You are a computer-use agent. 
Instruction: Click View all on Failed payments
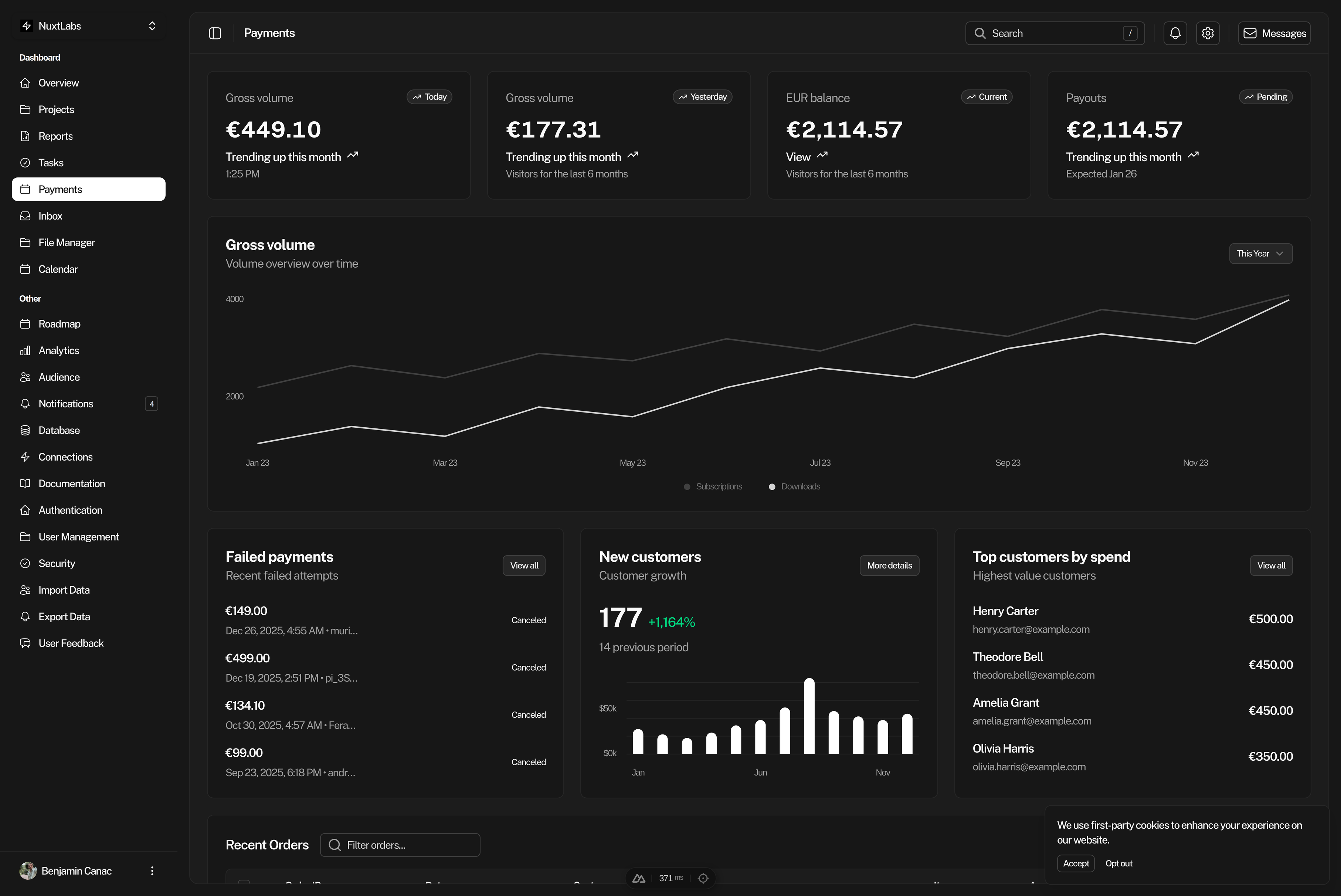(x=523, y=566)
